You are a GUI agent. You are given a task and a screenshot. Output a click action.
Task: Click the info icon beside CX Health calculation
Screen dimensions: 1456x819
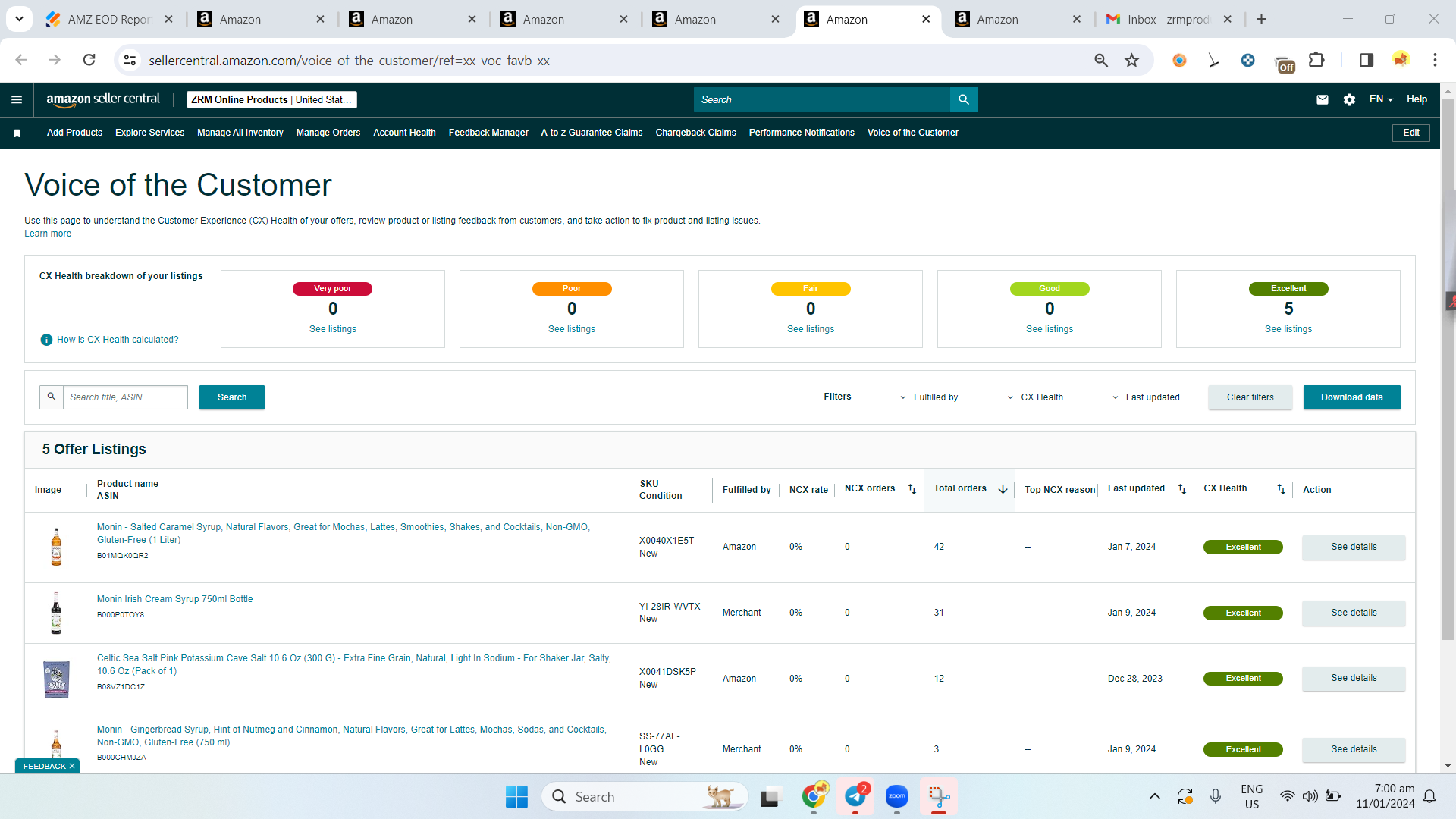46,340
